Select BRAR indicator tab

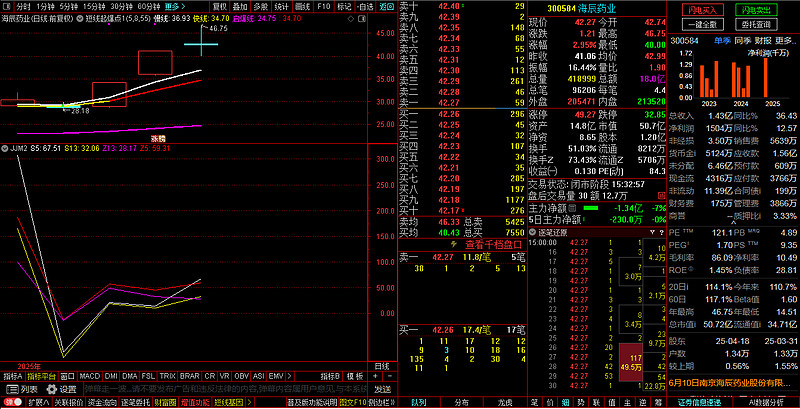pyautogui.click(x=190, y=376)
